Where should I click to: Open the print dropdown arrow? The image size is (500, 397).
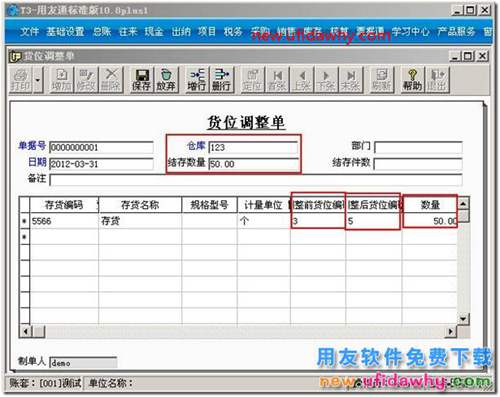coord(38,80)
